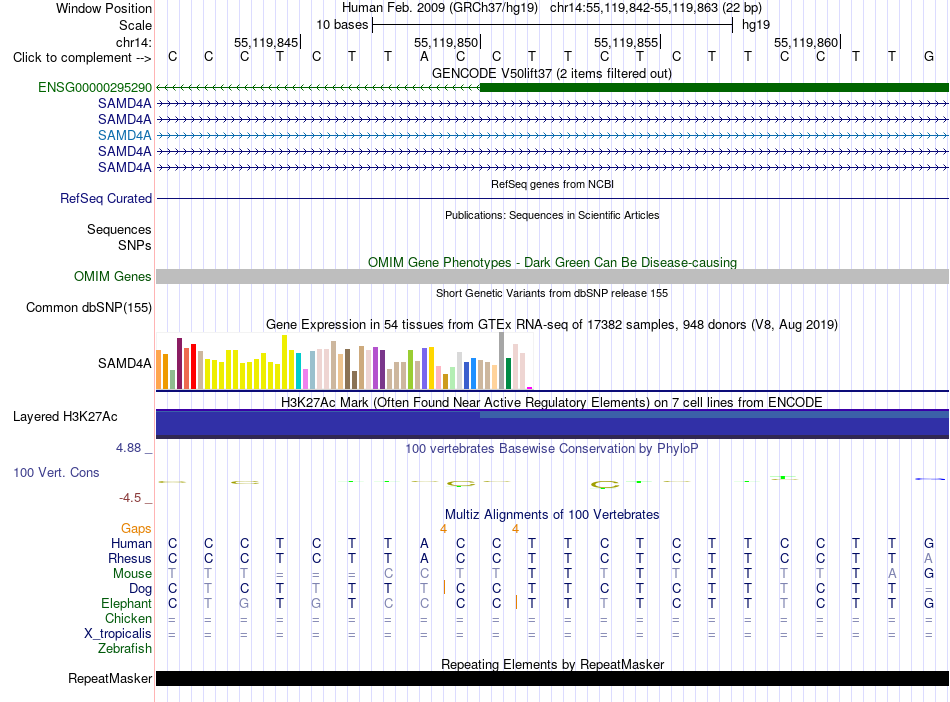Click the orange gap marker '4' near Dog row
This screenshot has width=950, height=702.
(x=443, y=529)
